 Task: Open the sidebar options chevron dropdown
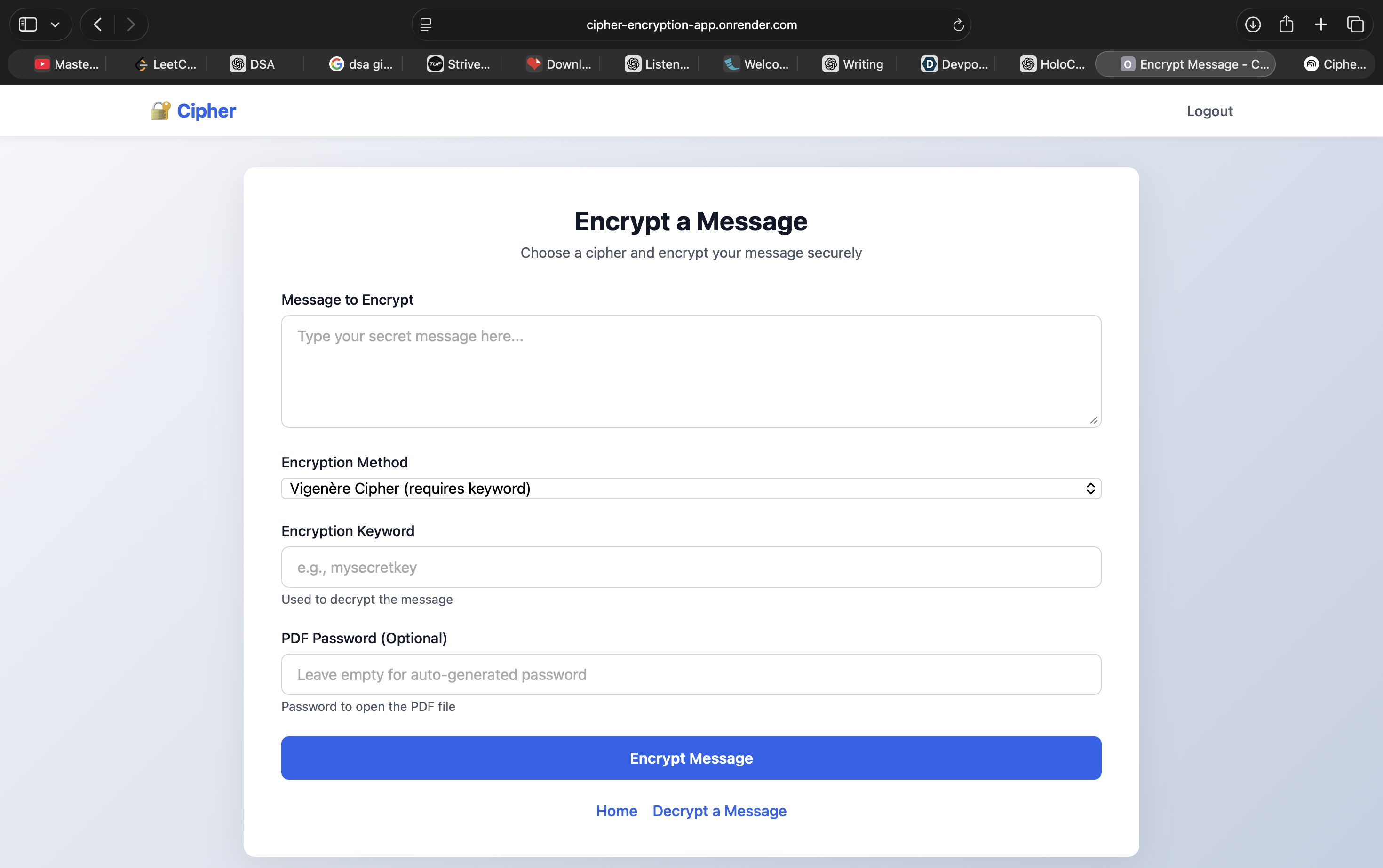(x=55, y=24)
